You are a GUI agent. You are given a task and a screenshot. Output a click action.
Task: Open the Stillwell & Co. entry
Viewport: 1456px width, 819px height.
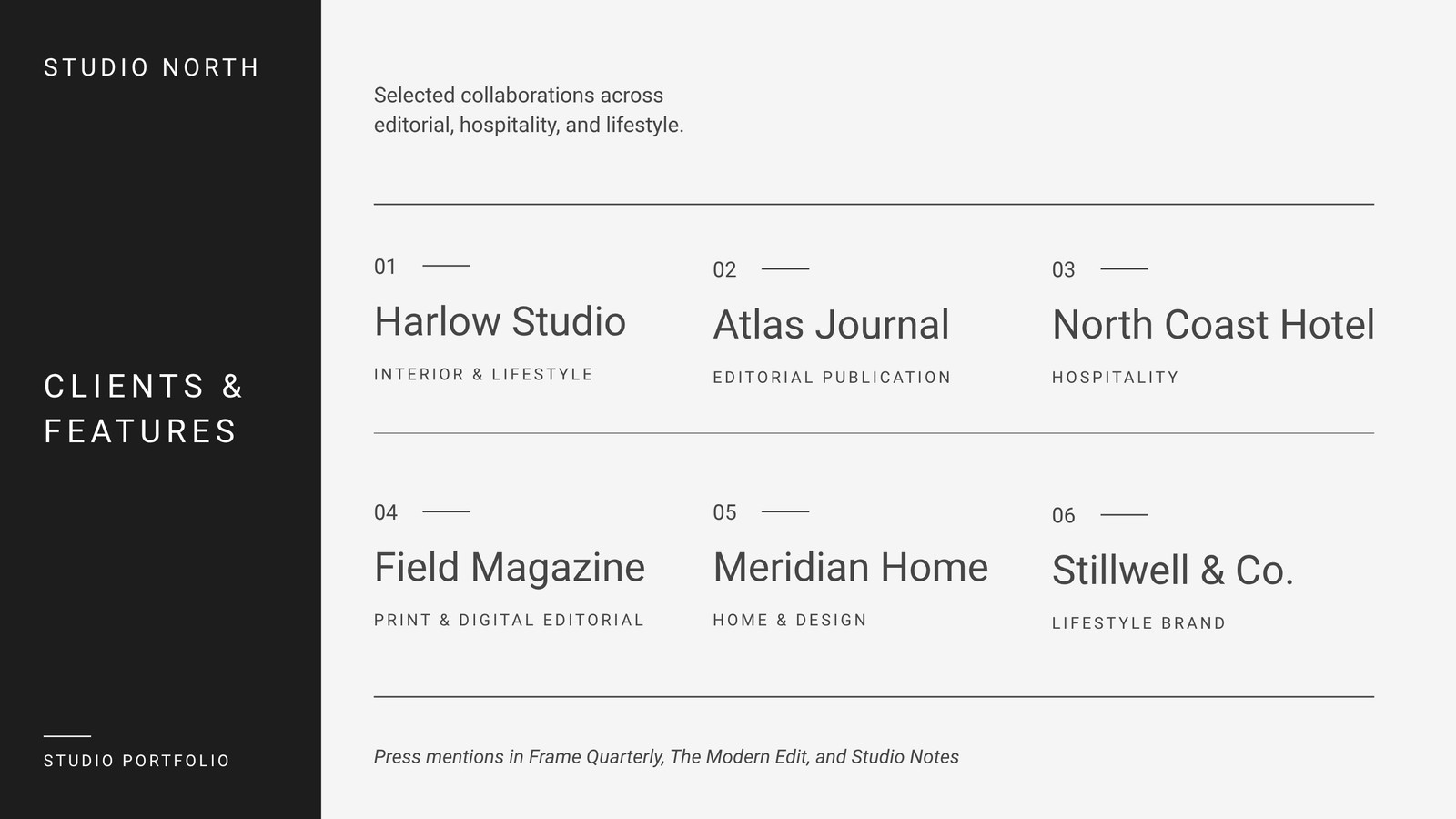(x=1172, y=571)
